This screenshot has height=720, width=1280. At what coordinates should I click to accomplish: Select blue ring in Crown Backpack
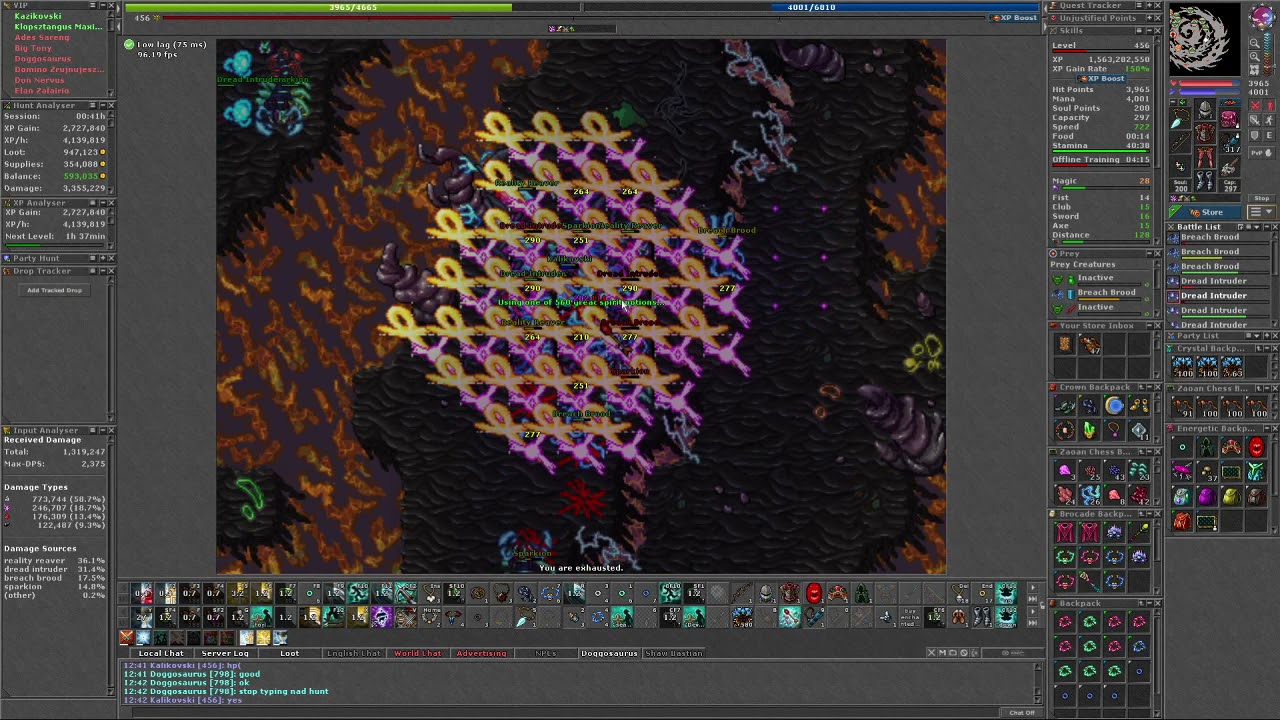(1114, 405)
